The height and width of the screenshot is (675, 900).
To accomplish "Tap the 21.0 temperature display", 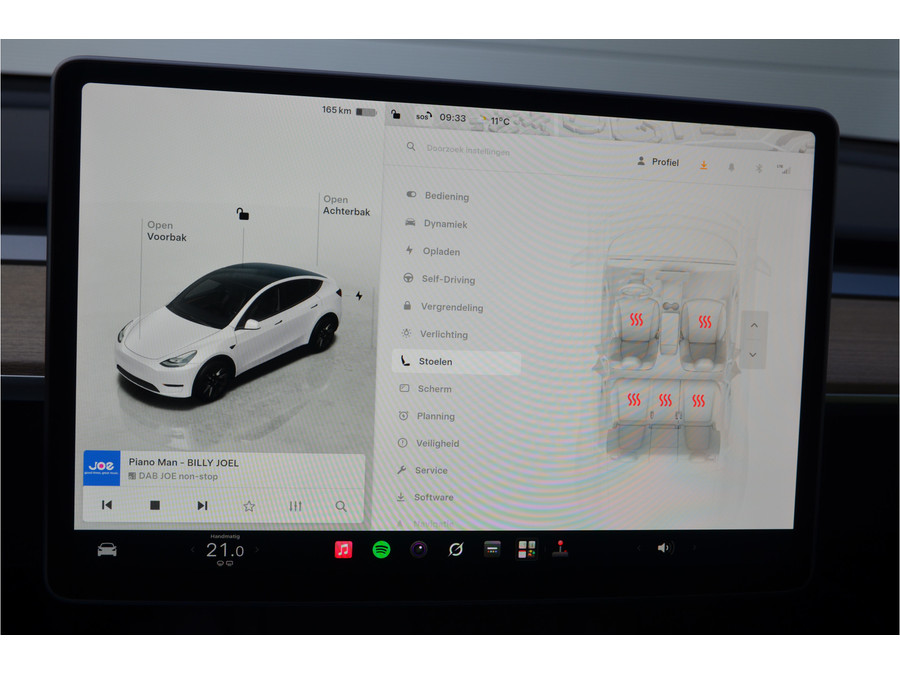I will (x=224, y=550).
